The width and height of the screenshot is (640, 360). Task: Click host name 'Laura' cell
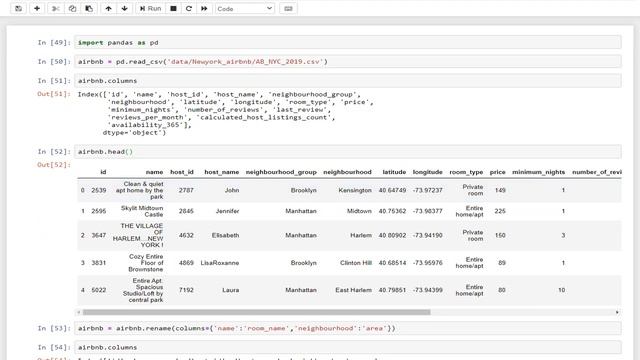click(x=231, y=290)
